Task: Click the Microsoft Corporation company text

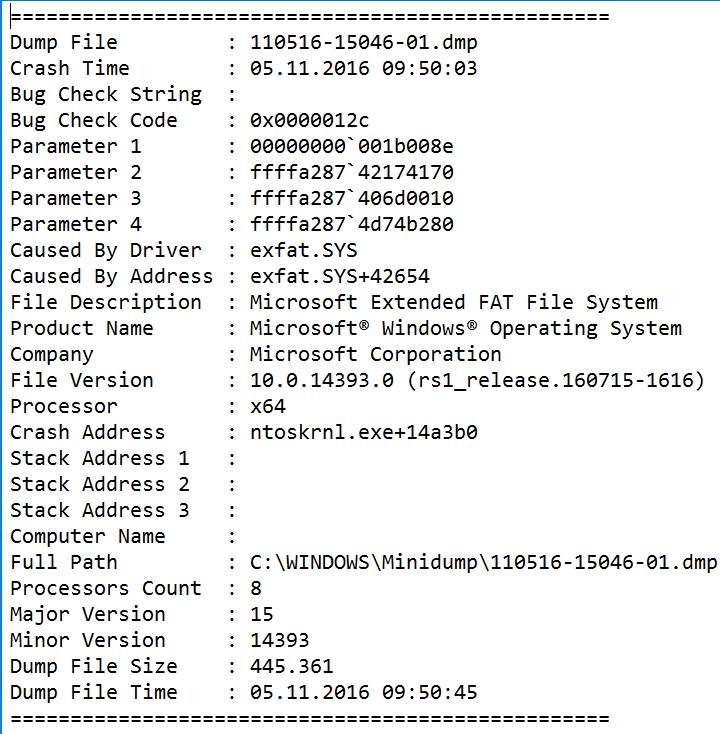Action: (375, 355)
